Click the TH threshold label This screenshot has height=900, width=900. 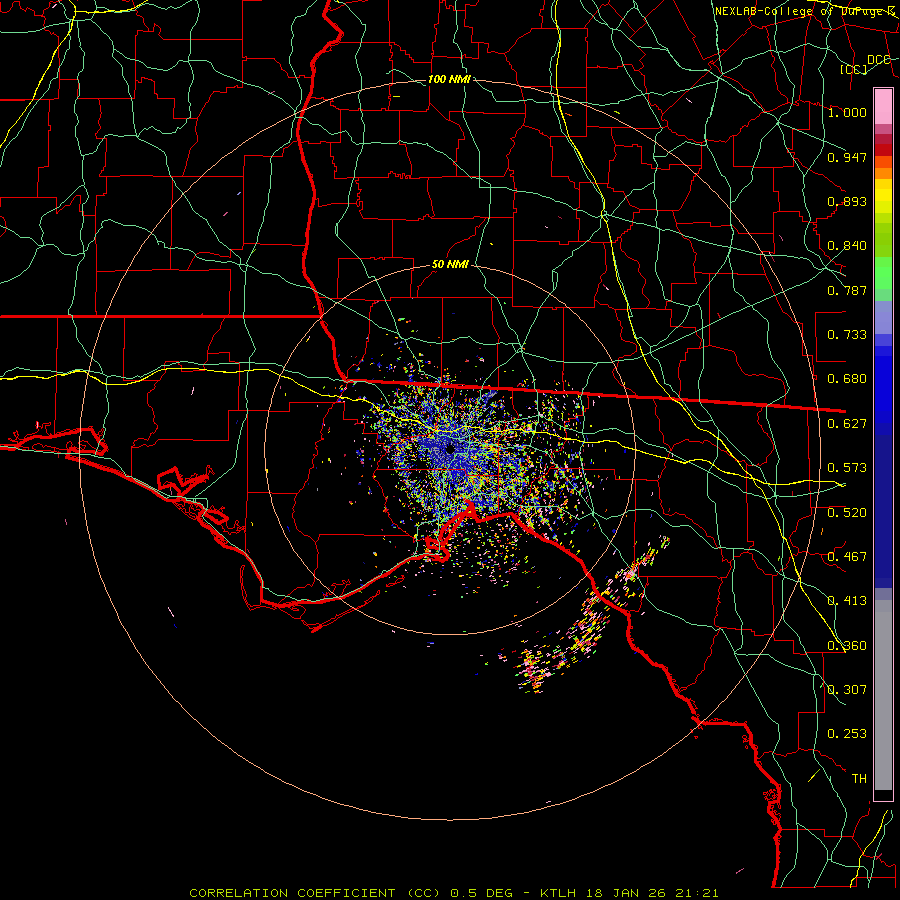click(x=859, y=779)
